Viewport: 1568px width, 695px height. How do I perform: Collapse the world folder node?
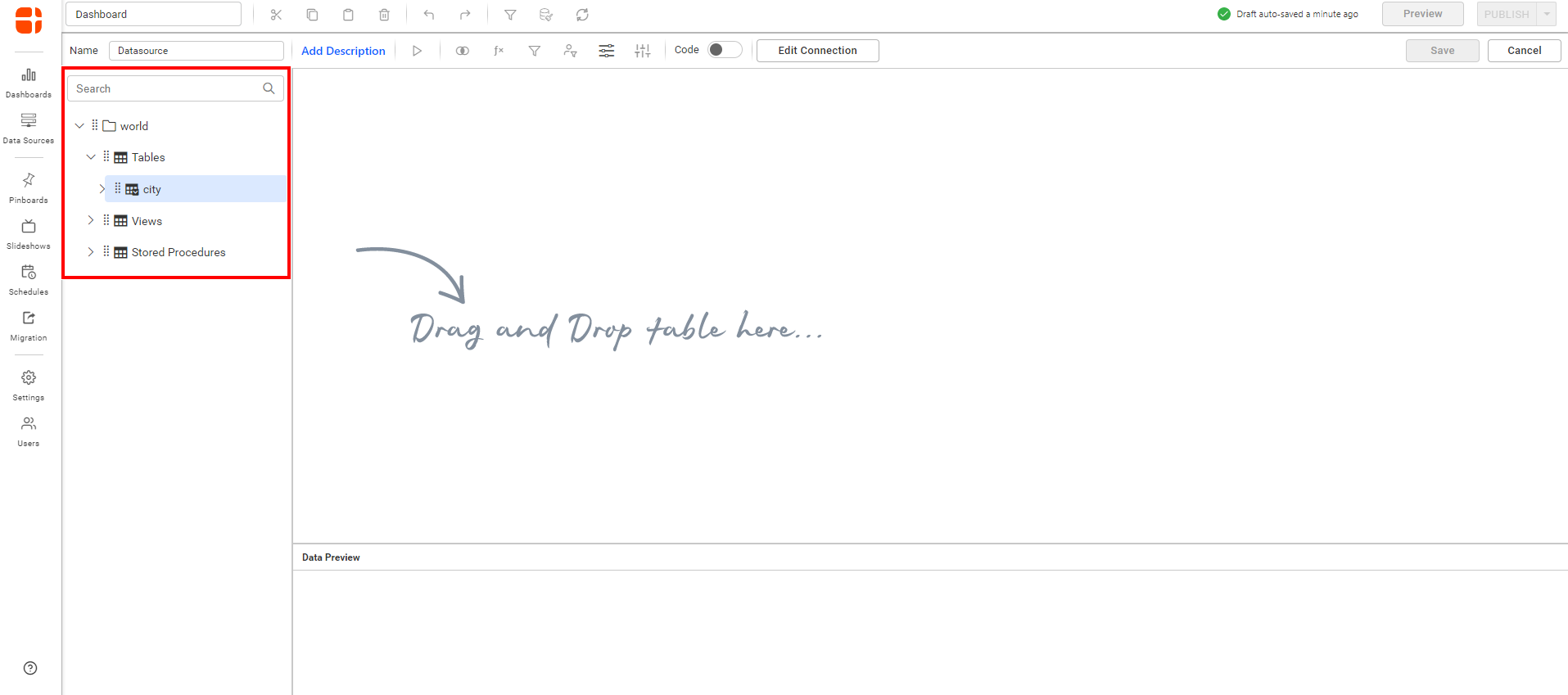79,126
